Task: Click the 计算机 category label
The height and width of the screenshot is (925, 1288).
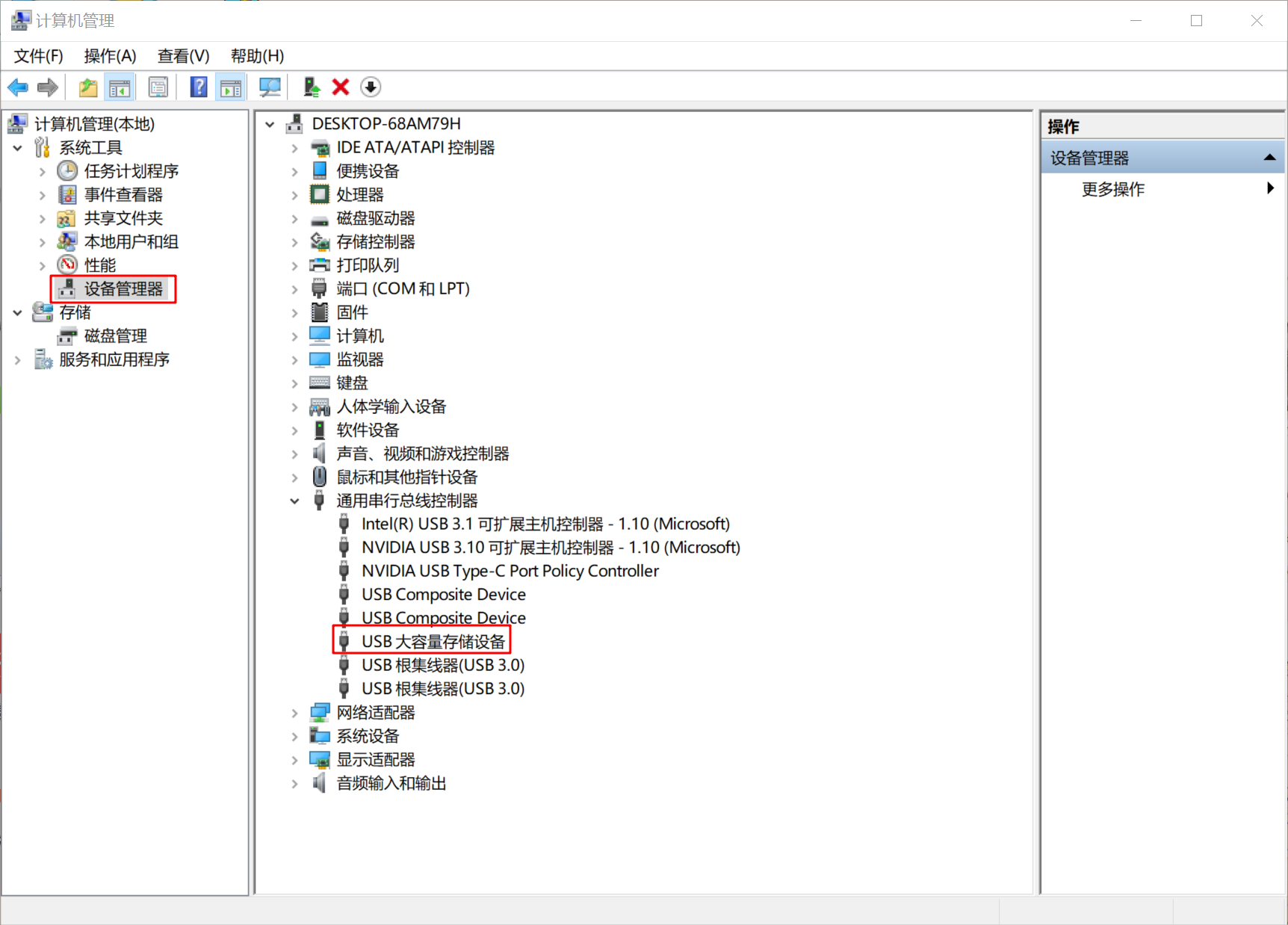Action: pyautogui.click(x=360, y=336)
